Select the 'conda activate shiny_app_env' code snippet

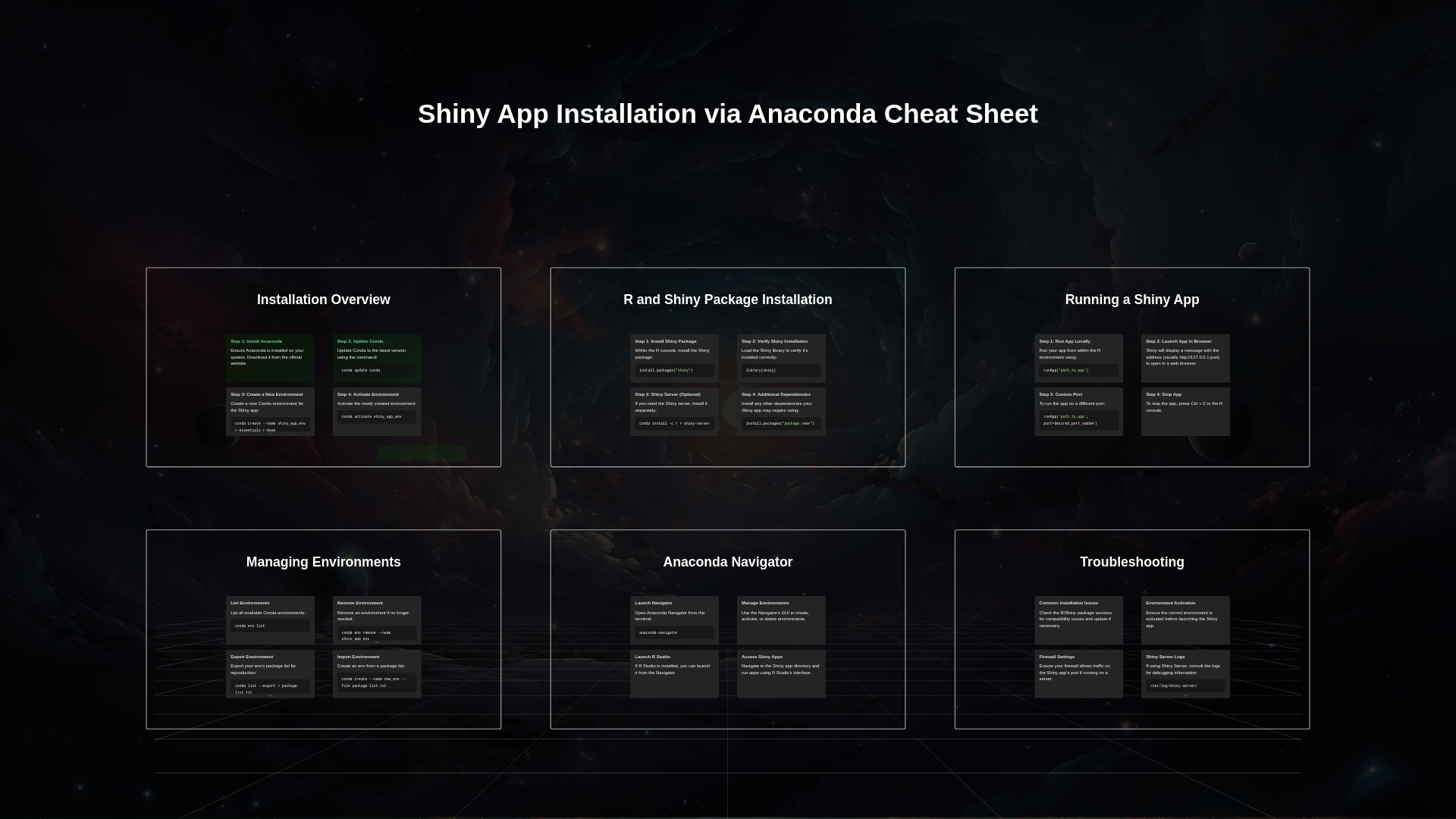point(377,416)
